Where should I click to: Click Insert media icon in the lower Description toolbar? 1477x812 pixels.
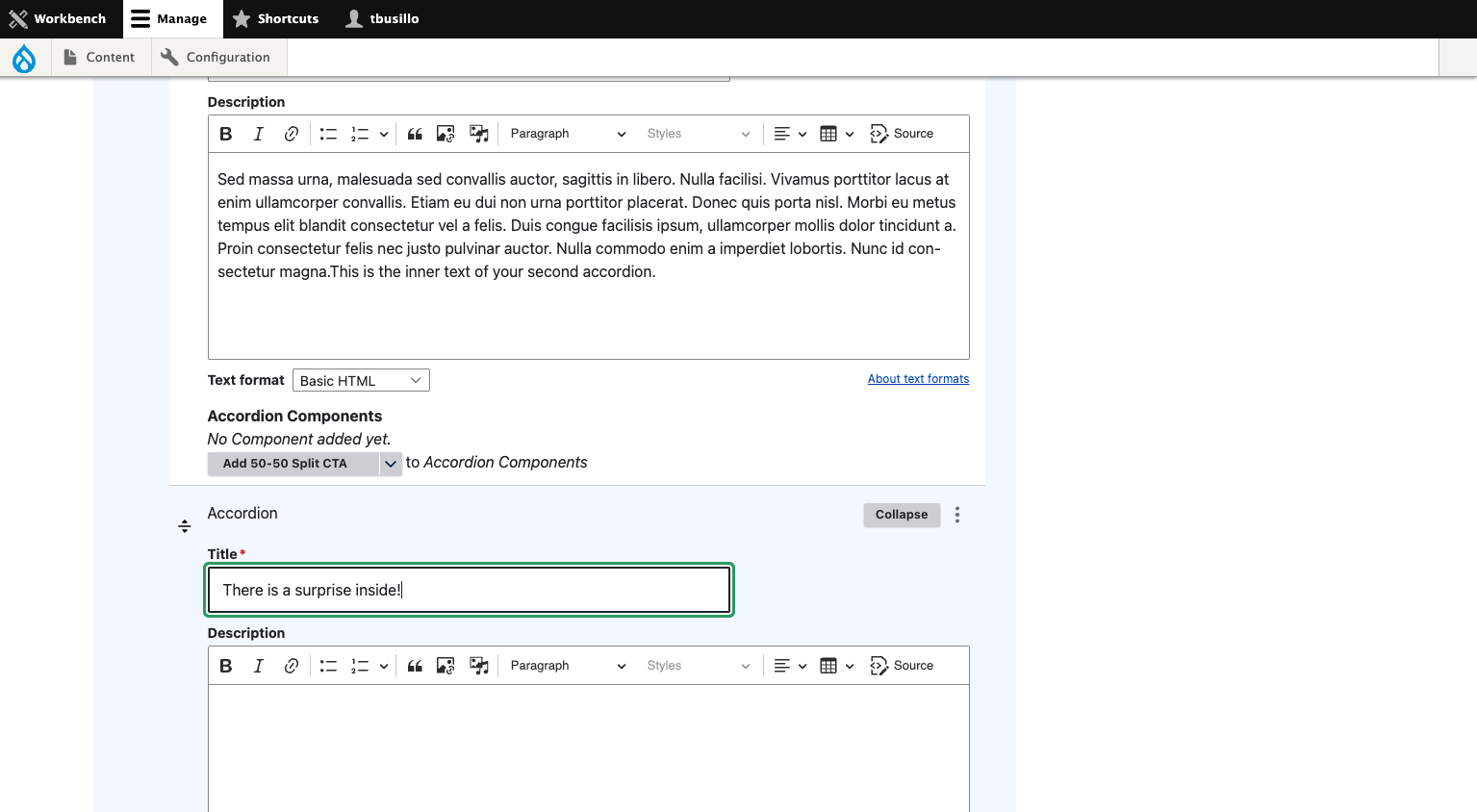(x=479, y=666)
